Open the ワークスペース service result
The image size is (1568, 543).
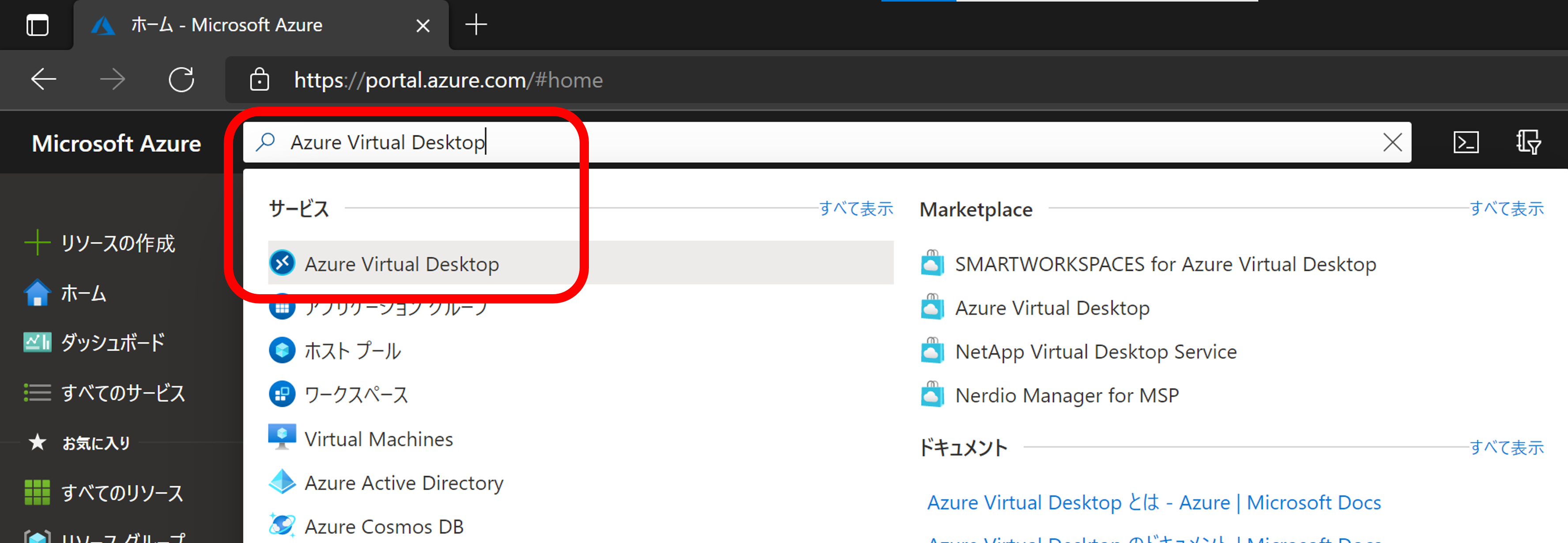coord(356,395)
